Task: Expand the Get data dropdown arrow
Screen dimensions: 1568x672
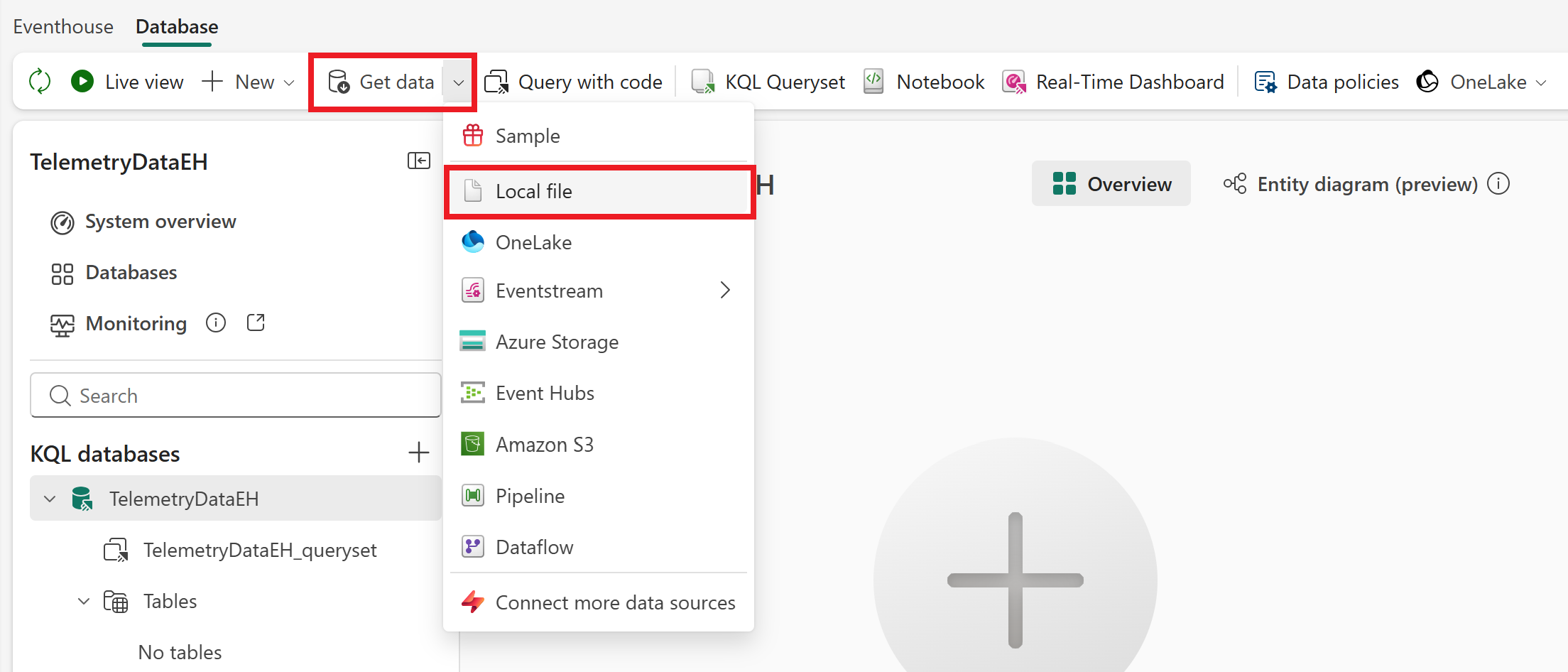Action: pyautogui.click(x=458, y=82)
